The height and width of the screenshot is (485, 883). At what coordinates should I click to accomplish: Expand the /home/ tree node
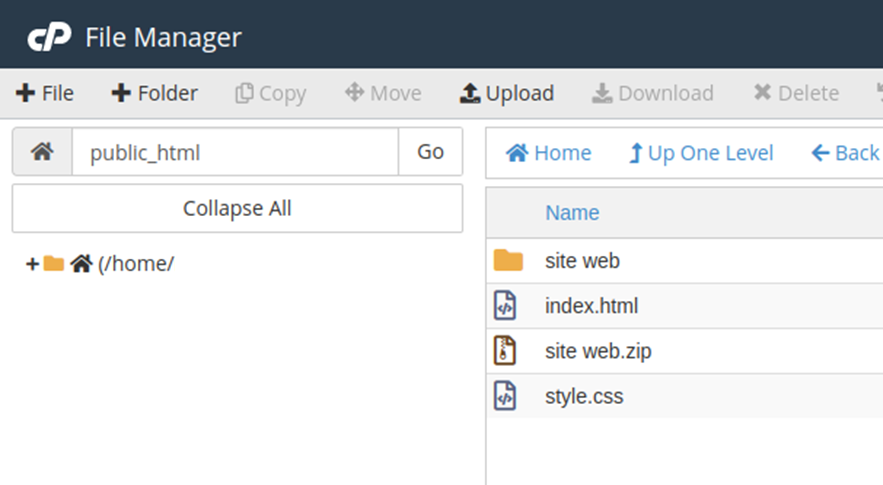point(32,264)
